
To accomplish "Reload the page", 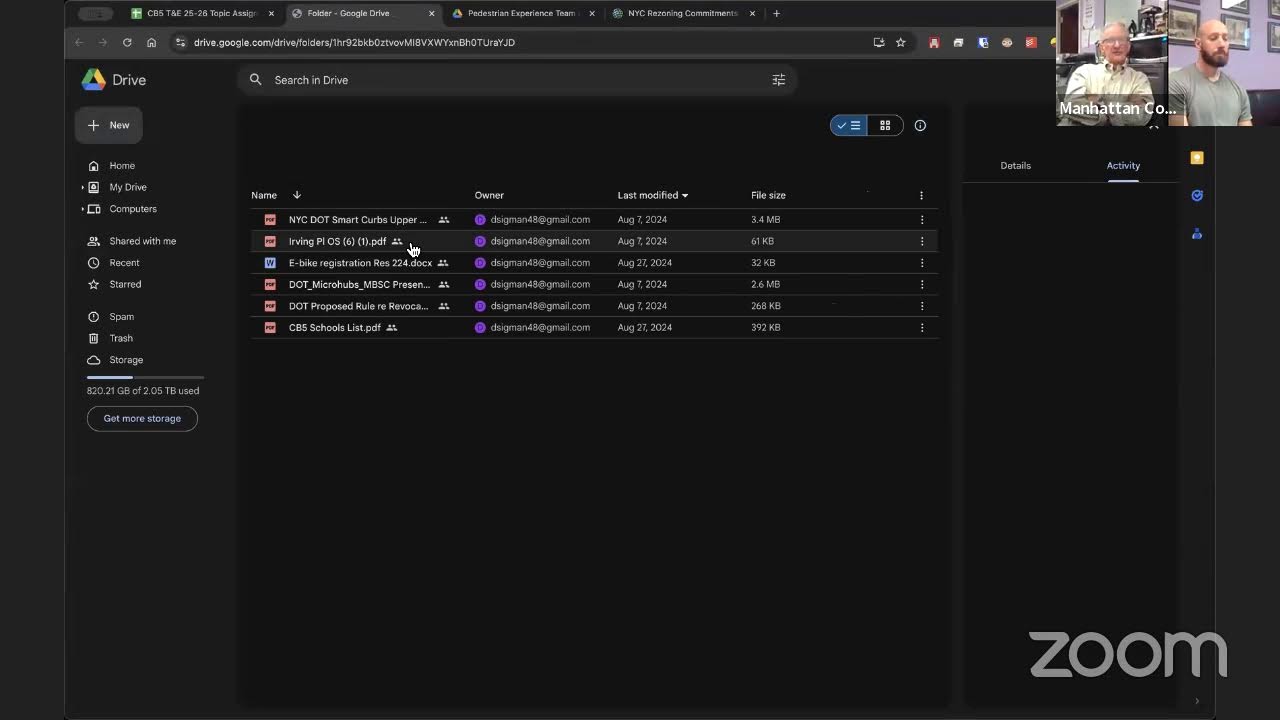I will pos(127,43).
